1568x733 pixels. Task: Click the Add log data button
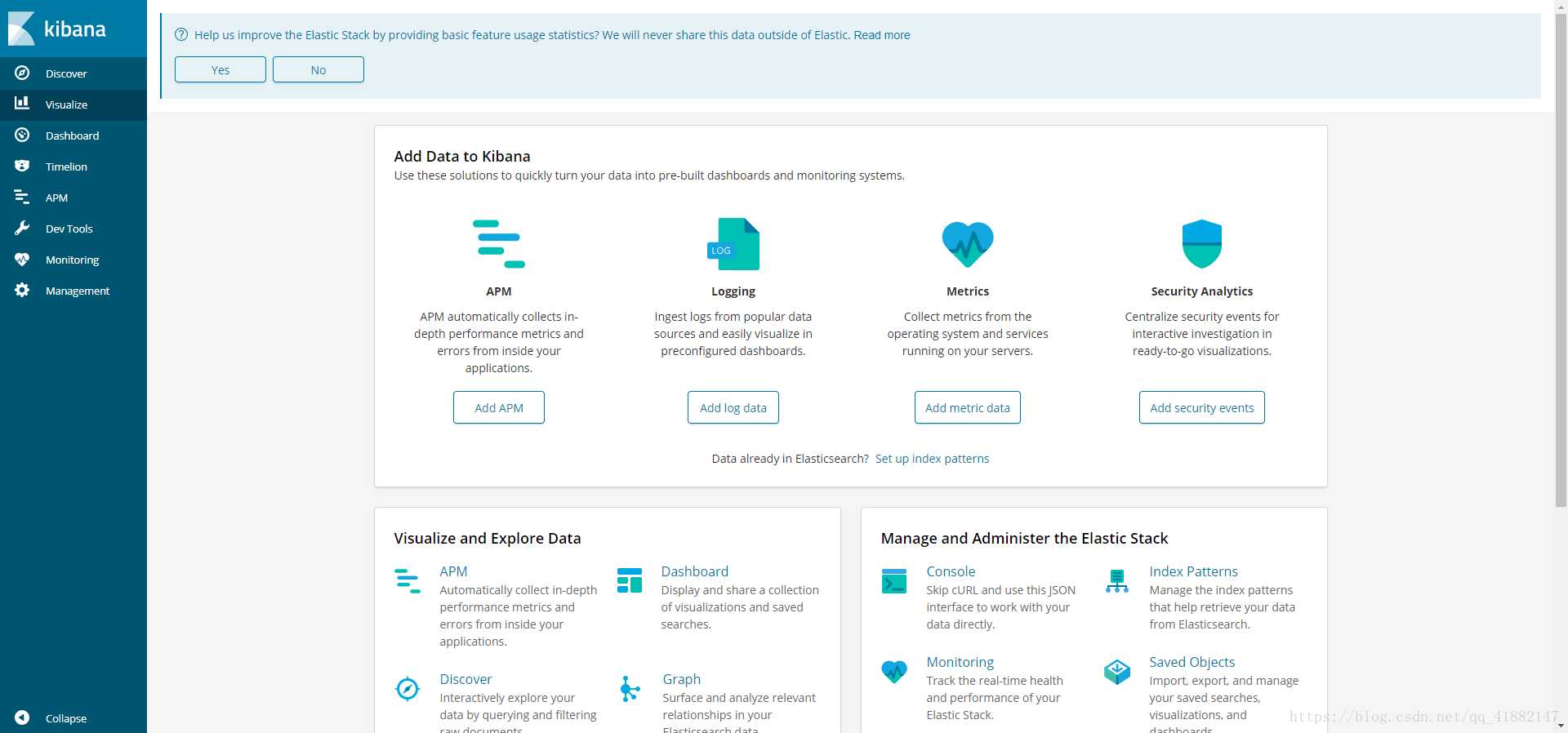[x=733, y=407]
